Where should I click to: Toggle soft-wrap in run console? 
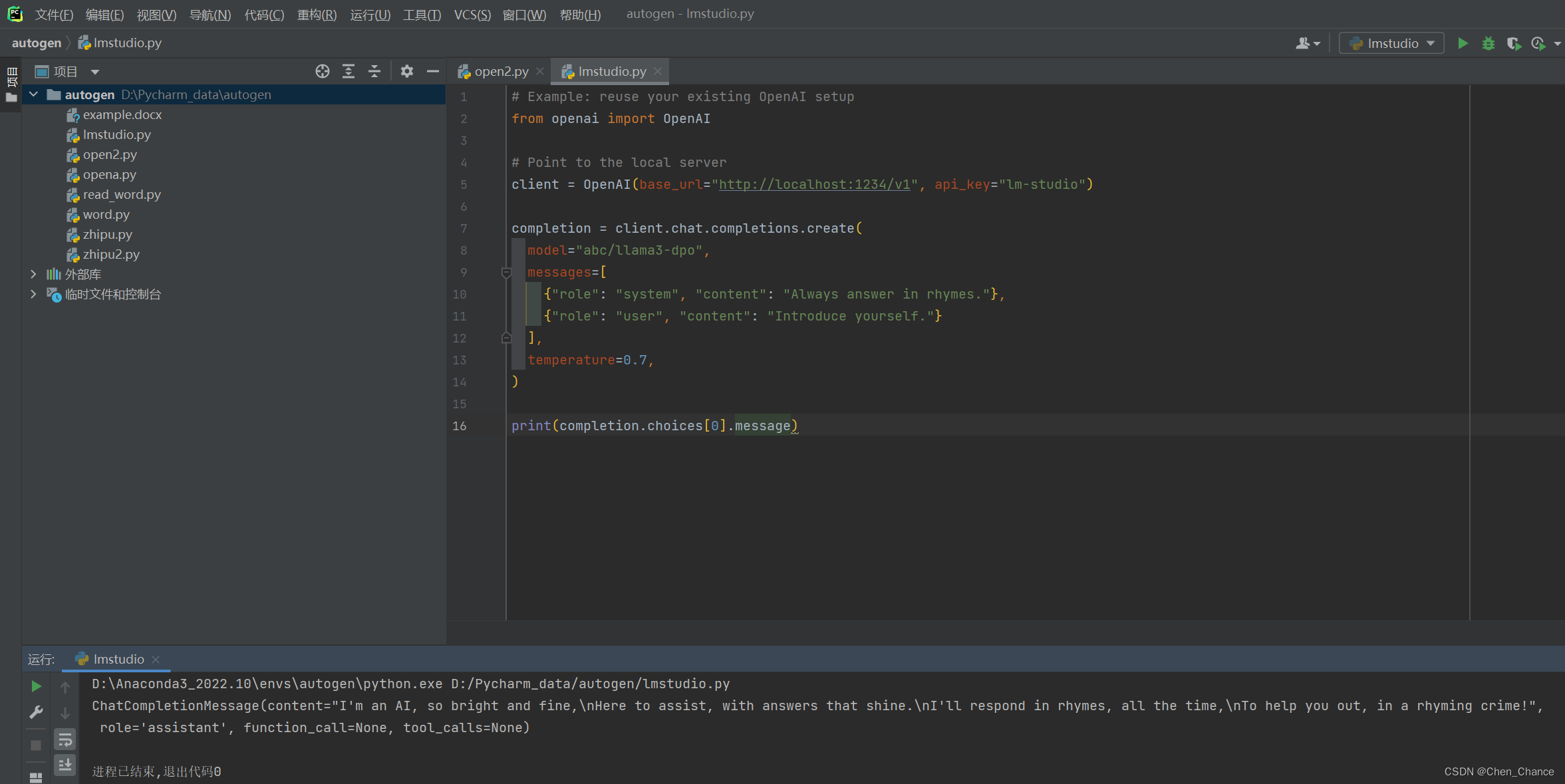[65, 739]
